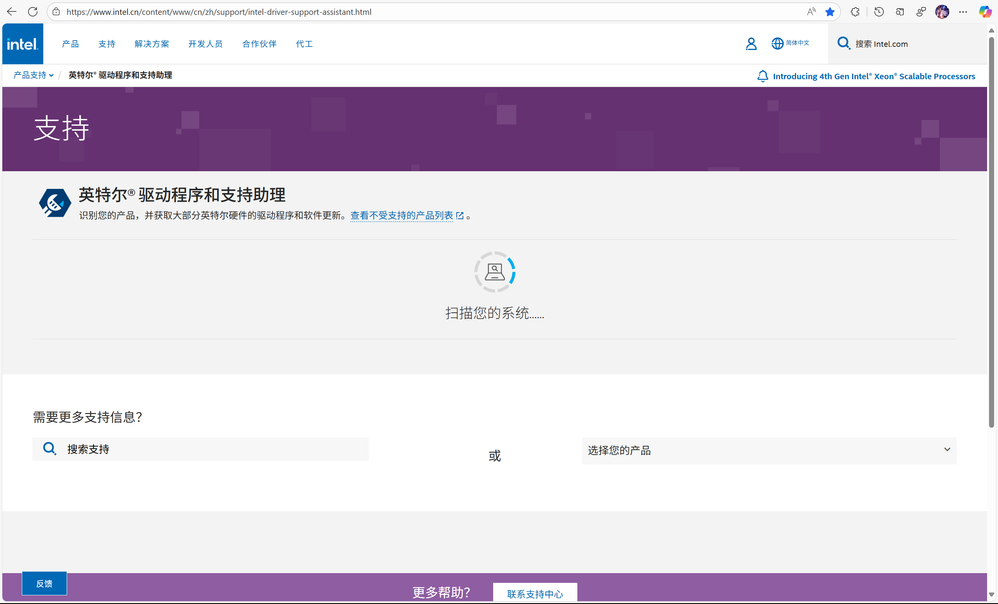The height and width of the screenshot is (604, 998).
Task: Open Introducing 4th Gen Xeon link
Action: coord(874,76)
